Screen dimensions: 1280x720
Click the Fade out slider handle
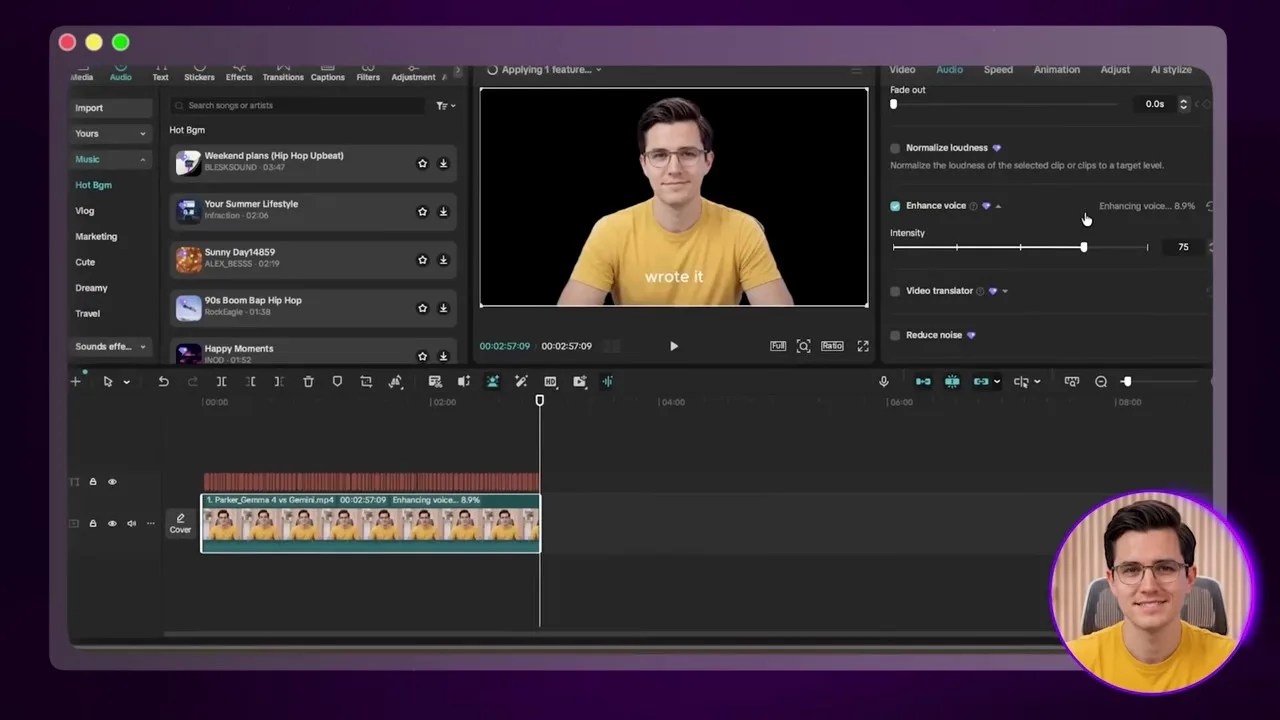[x=894, y=104]
